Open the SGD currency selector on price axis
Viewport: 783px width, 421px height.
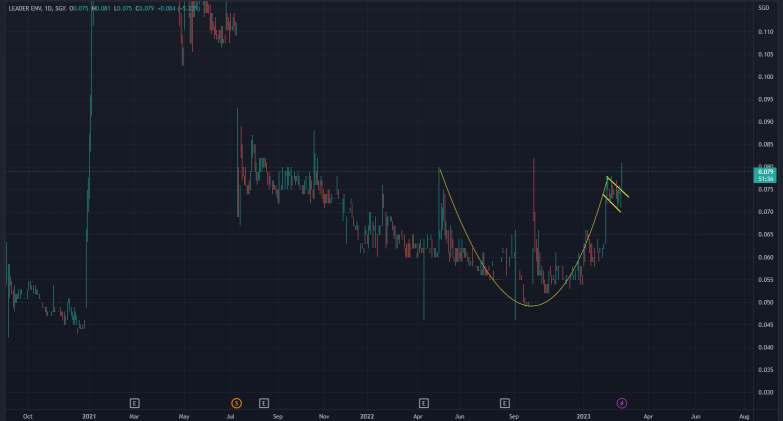click(765, 9)
